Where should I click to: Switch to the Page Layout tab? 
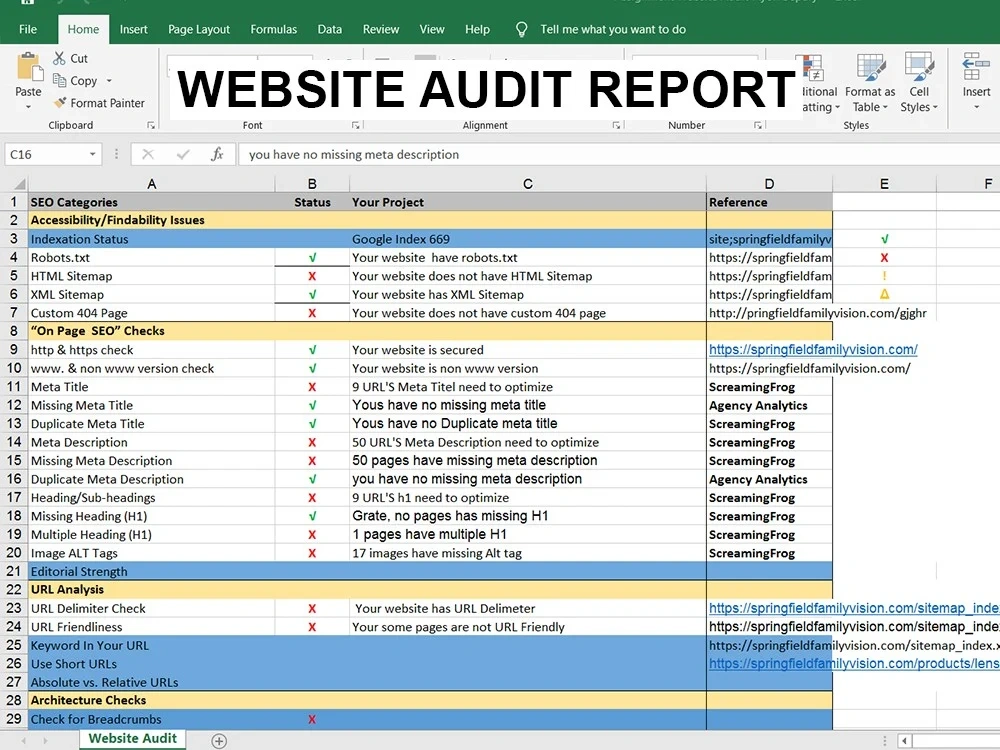[x=199, y=29]
